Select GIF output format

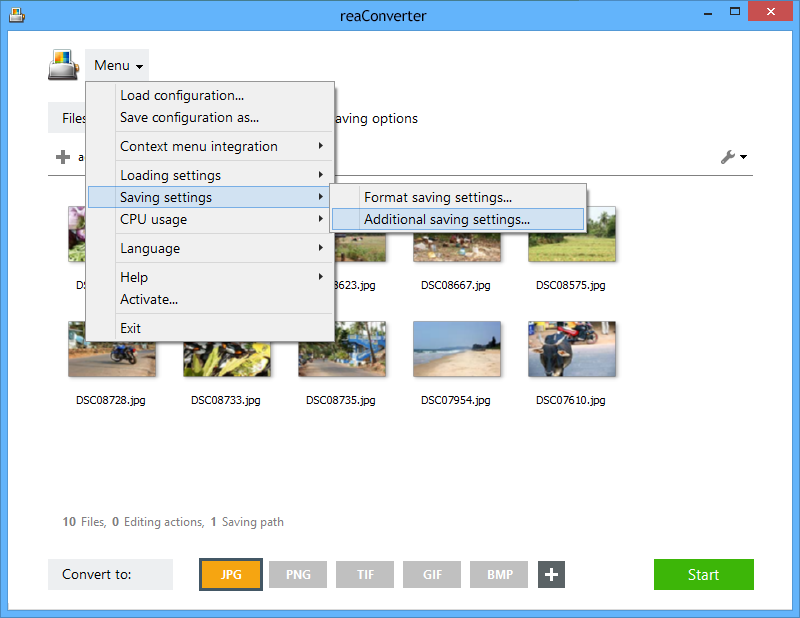(x=432, y=575)
